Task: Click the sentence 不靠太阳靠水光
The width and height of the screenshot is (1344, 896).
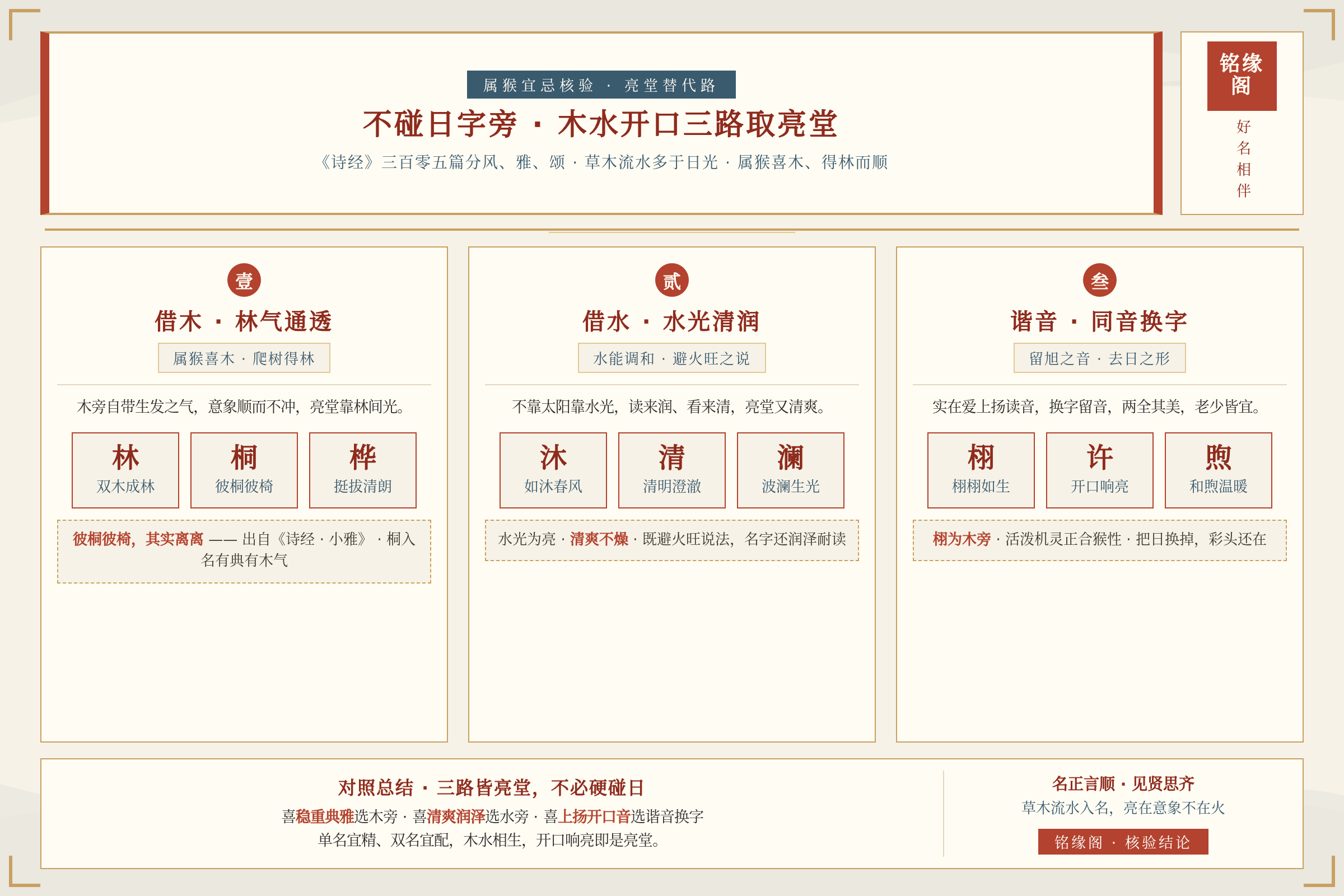Action: (671, 407)
